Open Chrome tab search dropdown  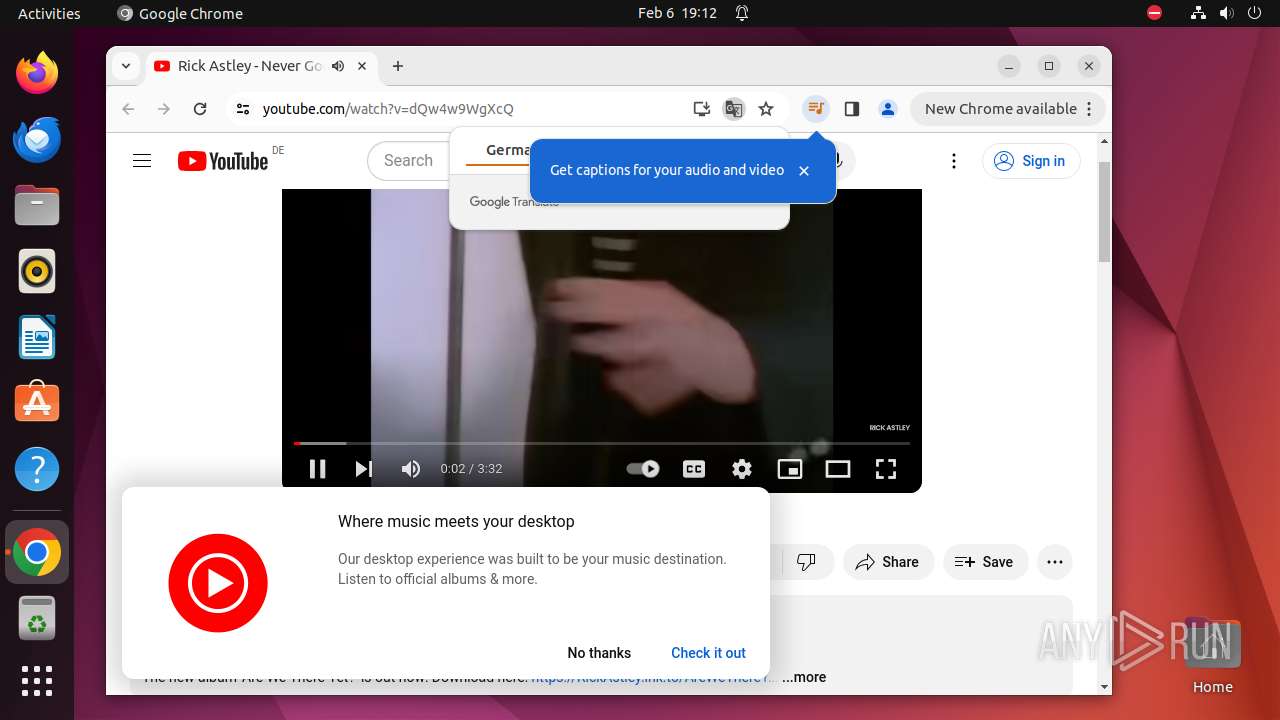coord(126,66)
